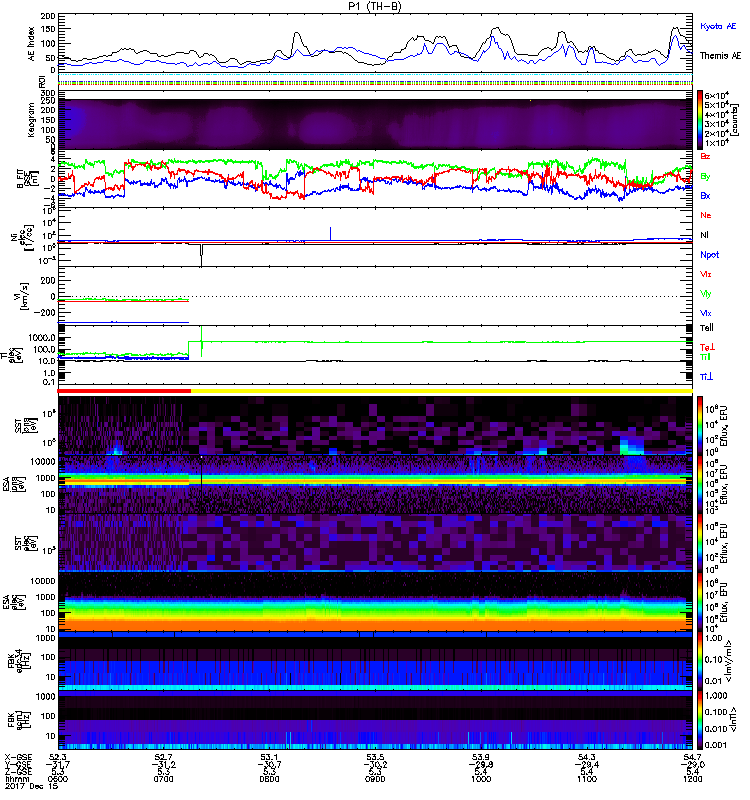Select the "hhmm" row label
The image size is (750, 800).
click(x=15, y=779)
